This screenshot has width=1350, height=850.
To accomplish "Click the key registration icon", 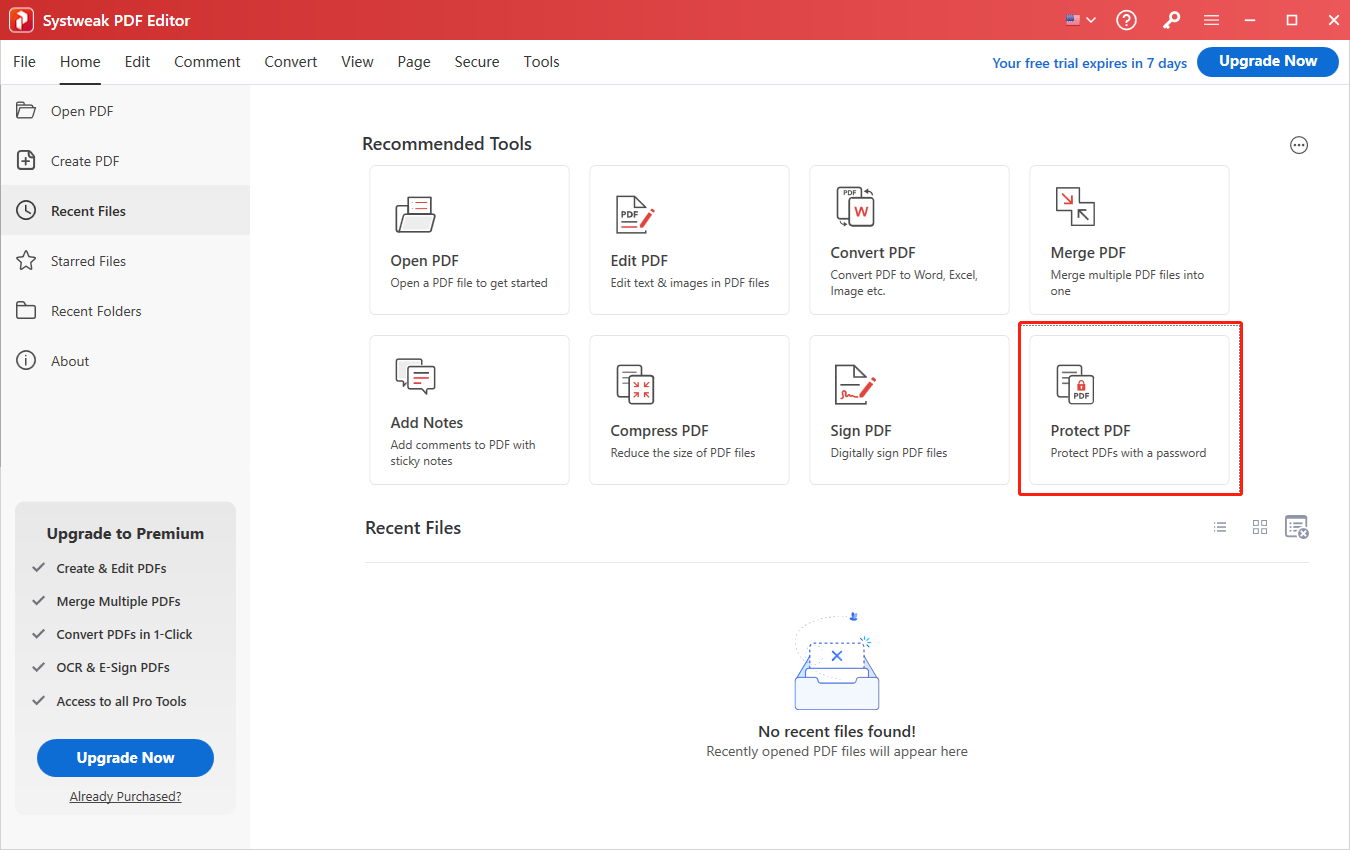I will tap(1170, 20).
